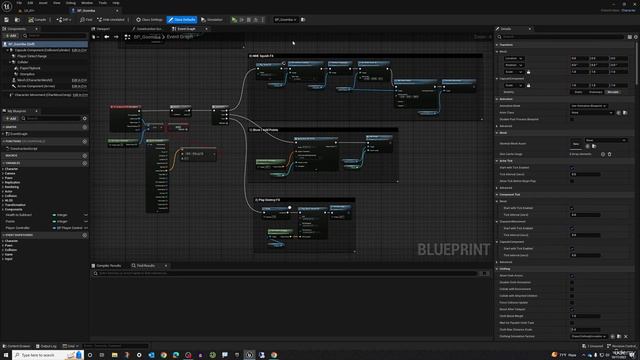
Task: Expand Rendering variable category
Action: pos(3,187)
